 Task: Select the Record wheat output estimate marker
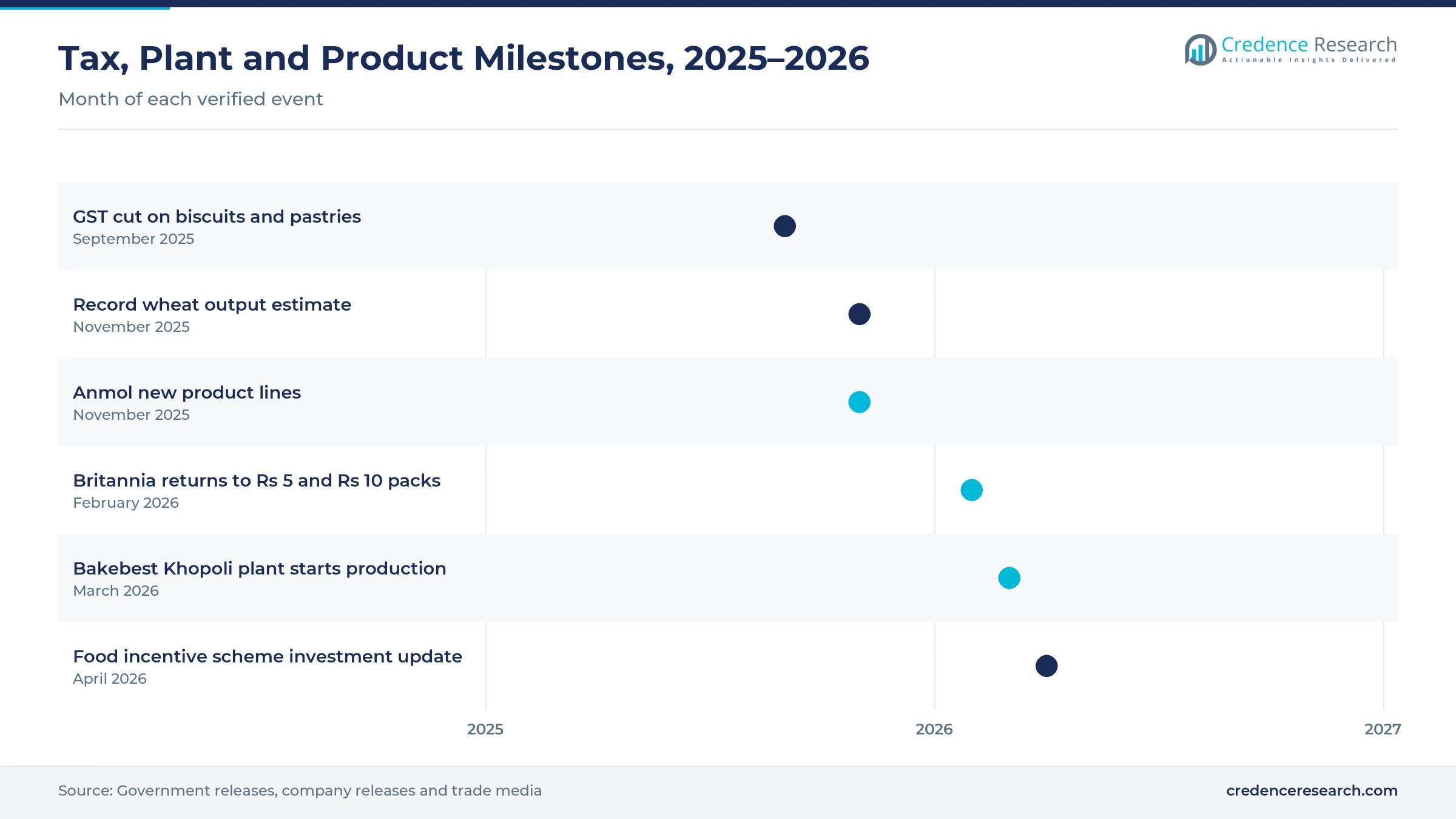(859, 314)
